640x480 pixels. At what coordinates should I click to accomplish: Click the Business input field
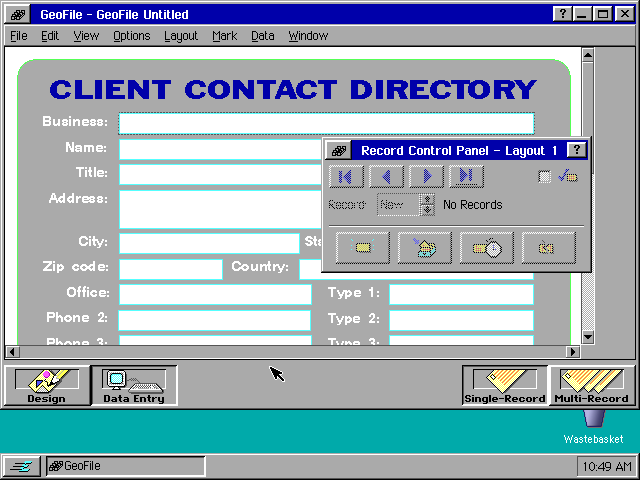tap(327, 123)
